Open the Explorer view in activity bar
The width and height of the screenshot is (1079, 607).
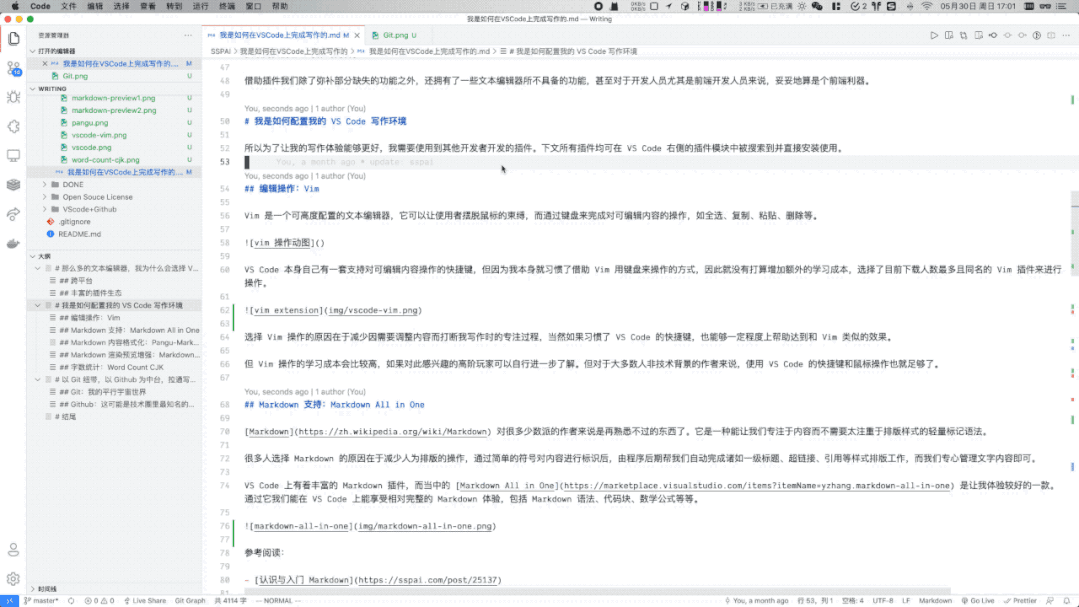coord(14,39)
